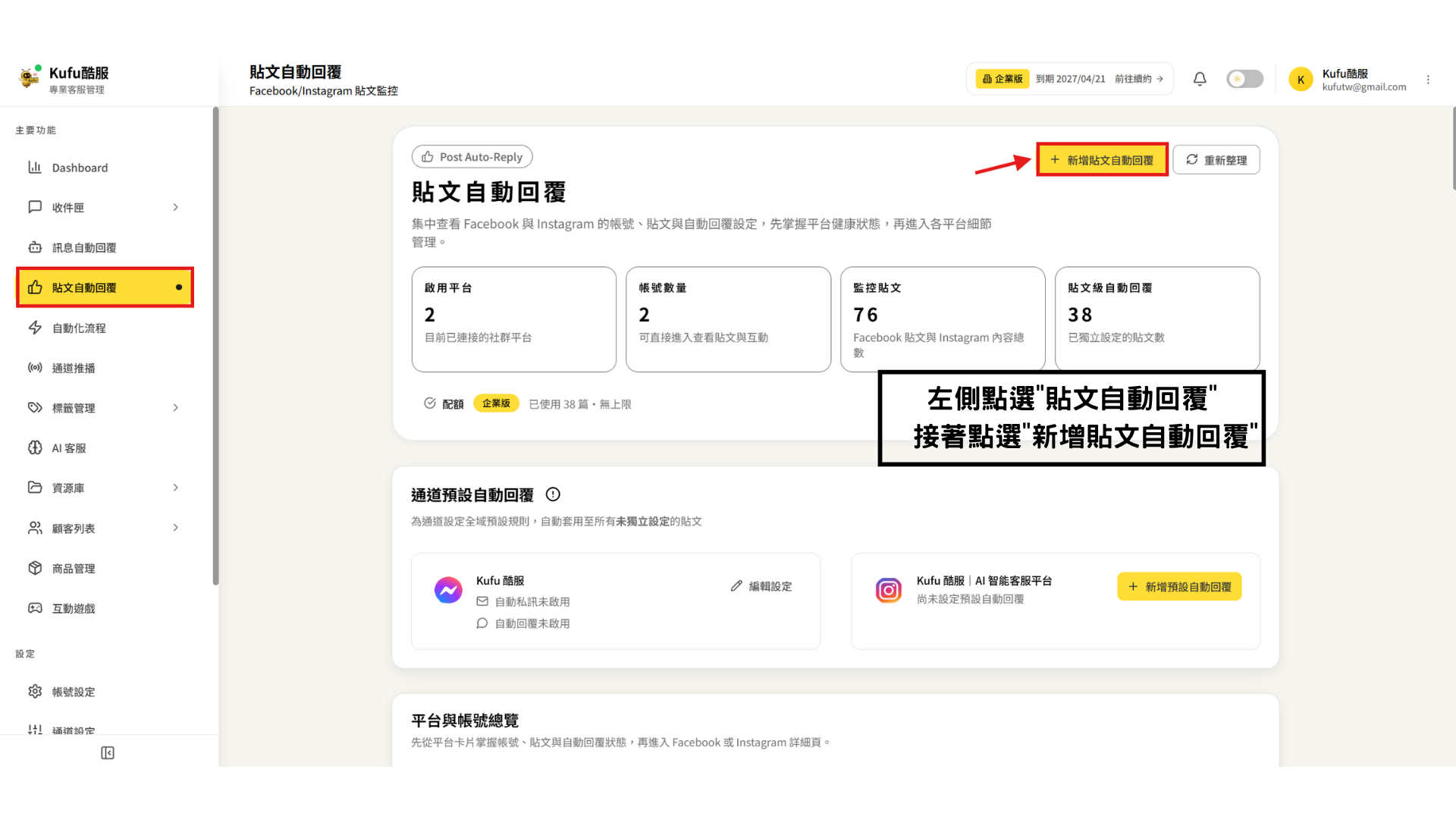Click kufutw@gmail.com account email
Image resolution: width=1456 pixels, height=819 pixels.
1364,87
